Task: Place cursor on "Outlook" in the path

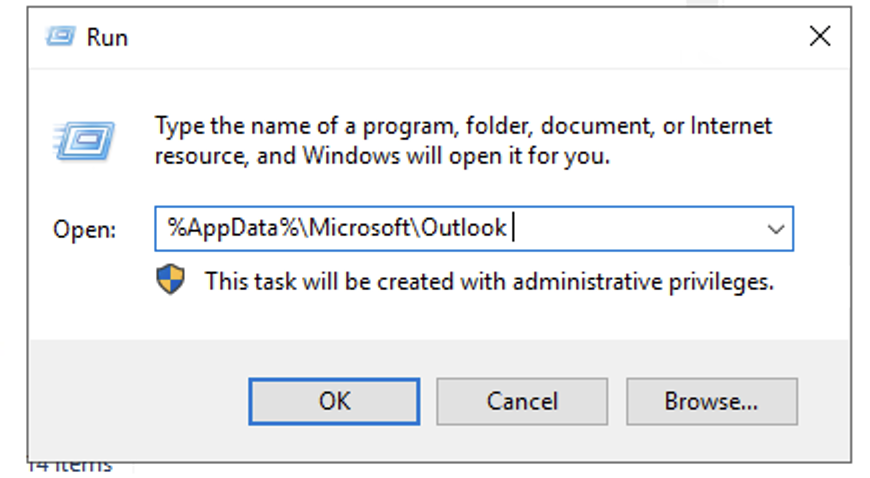Action: coord(463,229)
